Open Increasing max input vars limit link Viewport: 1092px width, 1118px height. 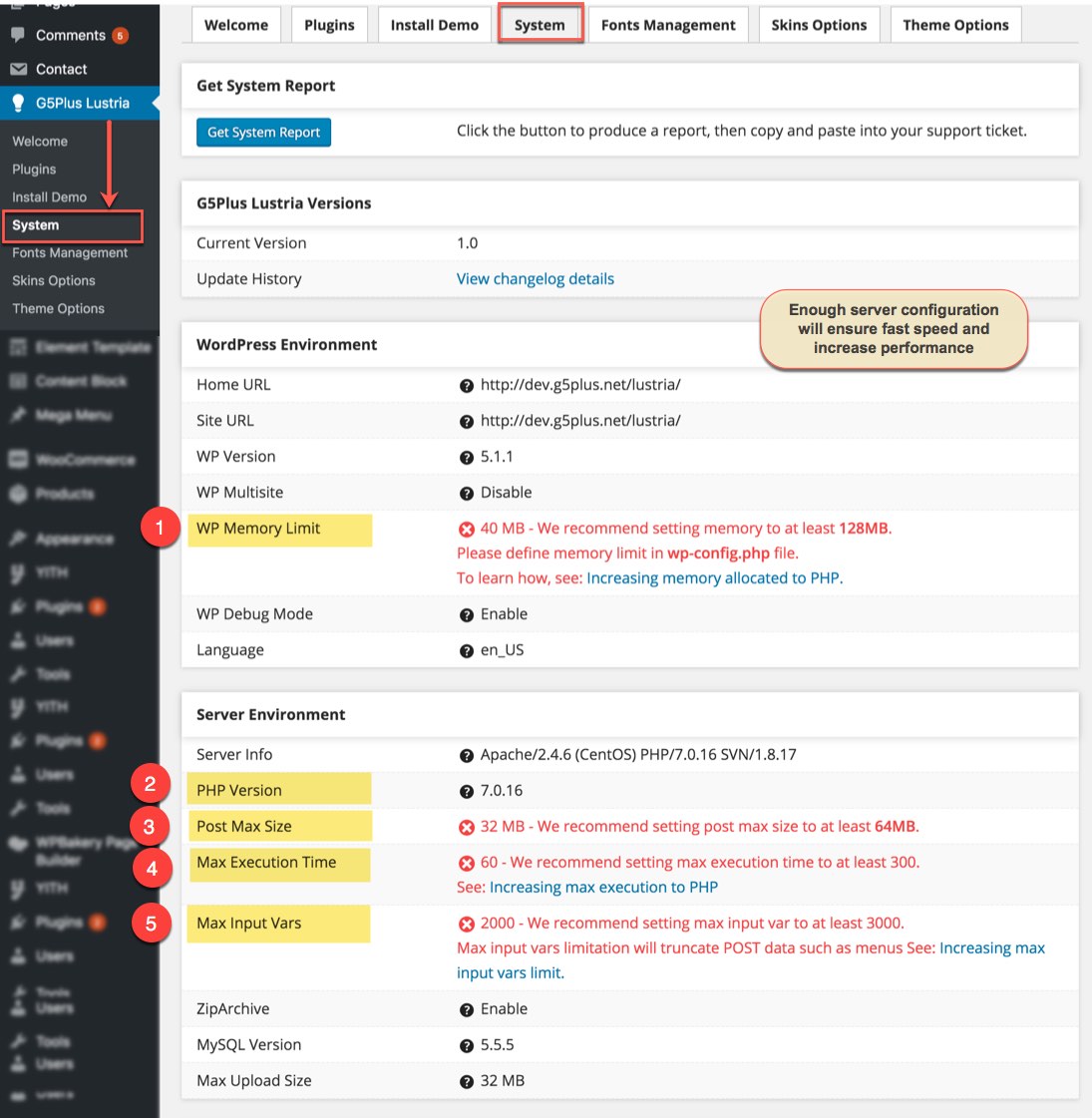pos(751,960)
